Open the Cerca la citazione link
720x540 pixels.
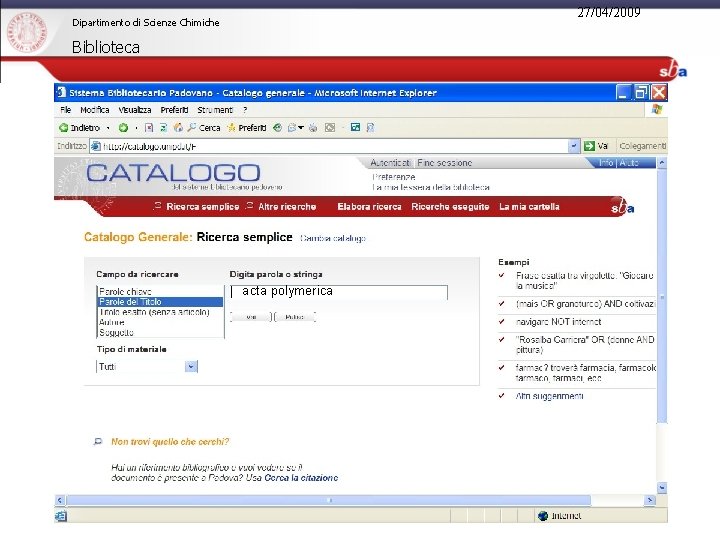[x=301, y=478]
